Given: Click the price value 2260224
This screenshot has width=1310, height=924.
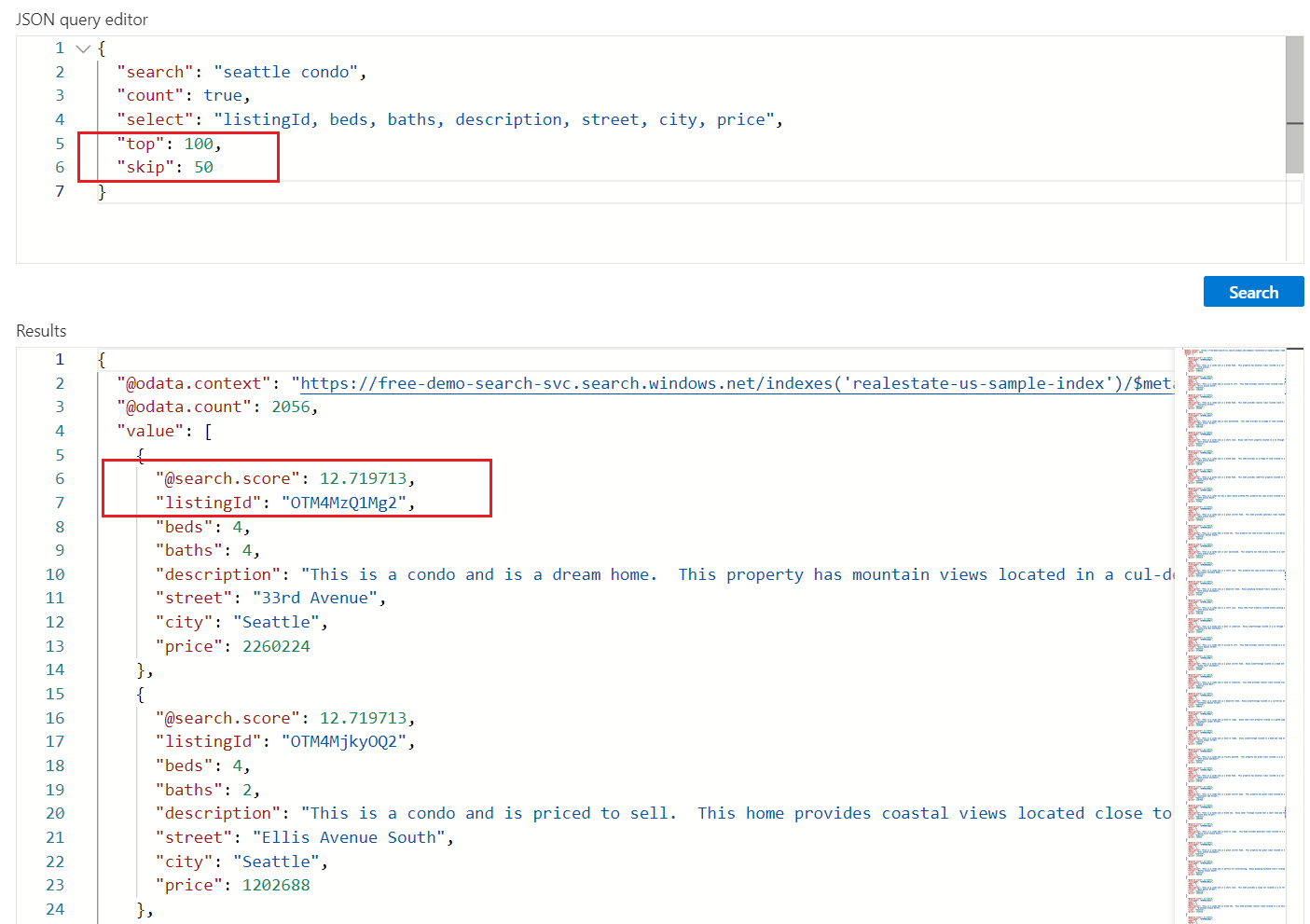Looking at the screenshot, I should point(276,646).
